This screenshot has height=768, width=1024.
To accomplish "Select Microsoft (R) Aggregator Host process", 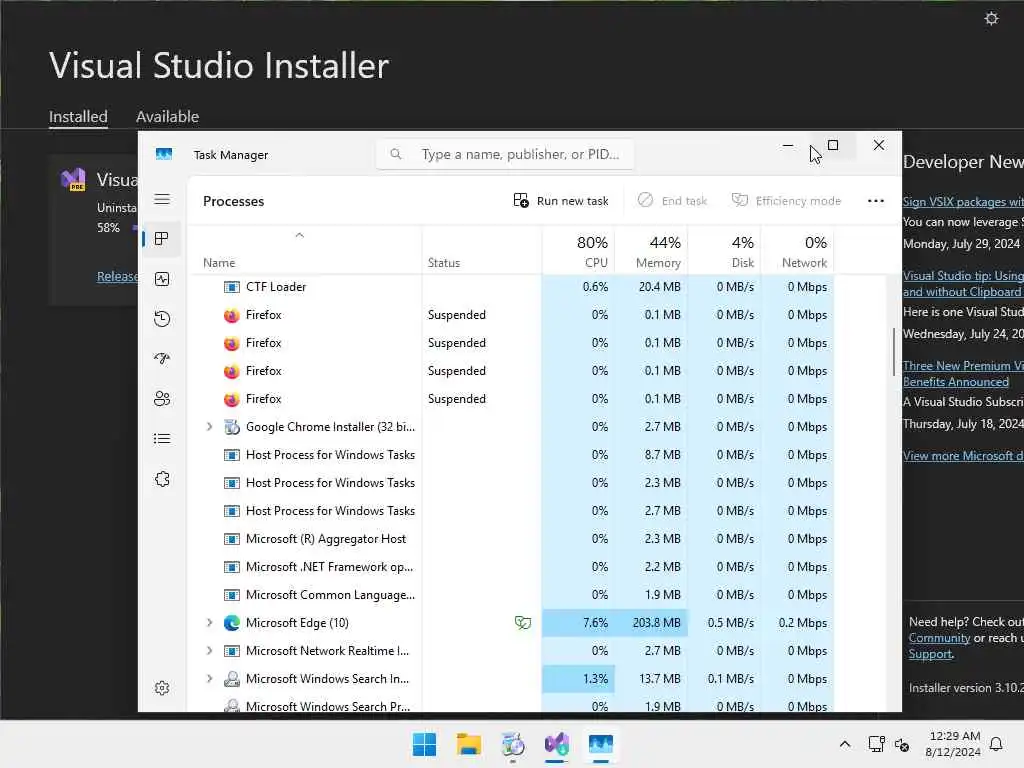I will point(511,539).
